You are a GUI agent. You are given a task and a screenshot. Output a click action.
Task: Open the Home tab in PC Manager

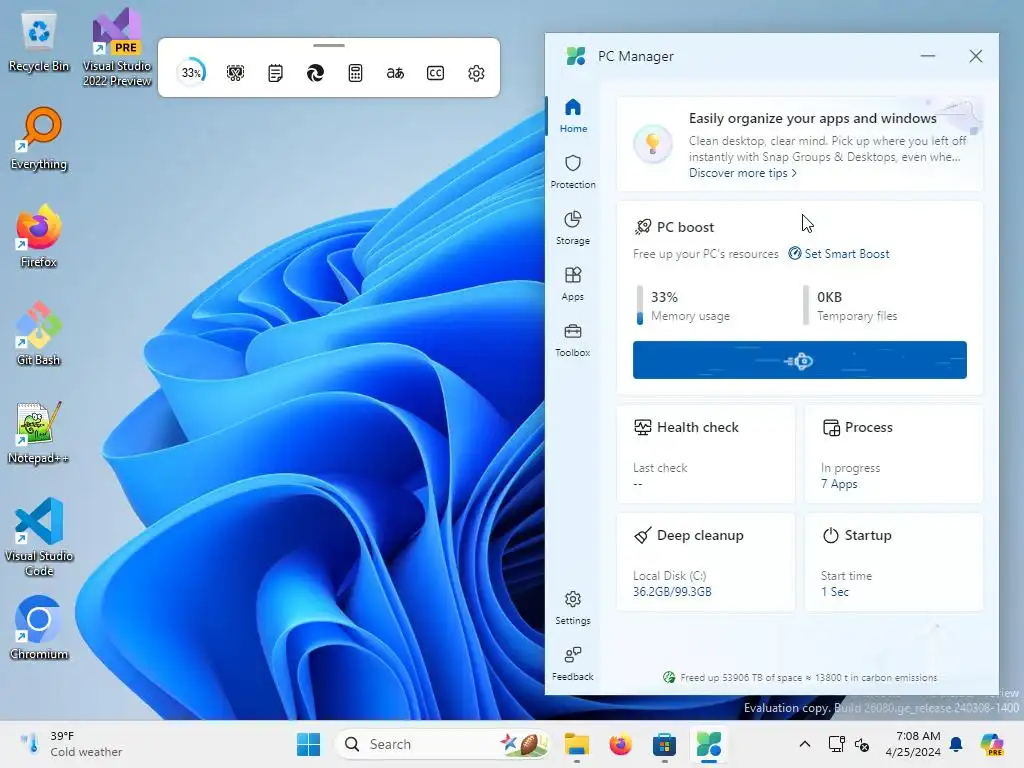point(573,116)
